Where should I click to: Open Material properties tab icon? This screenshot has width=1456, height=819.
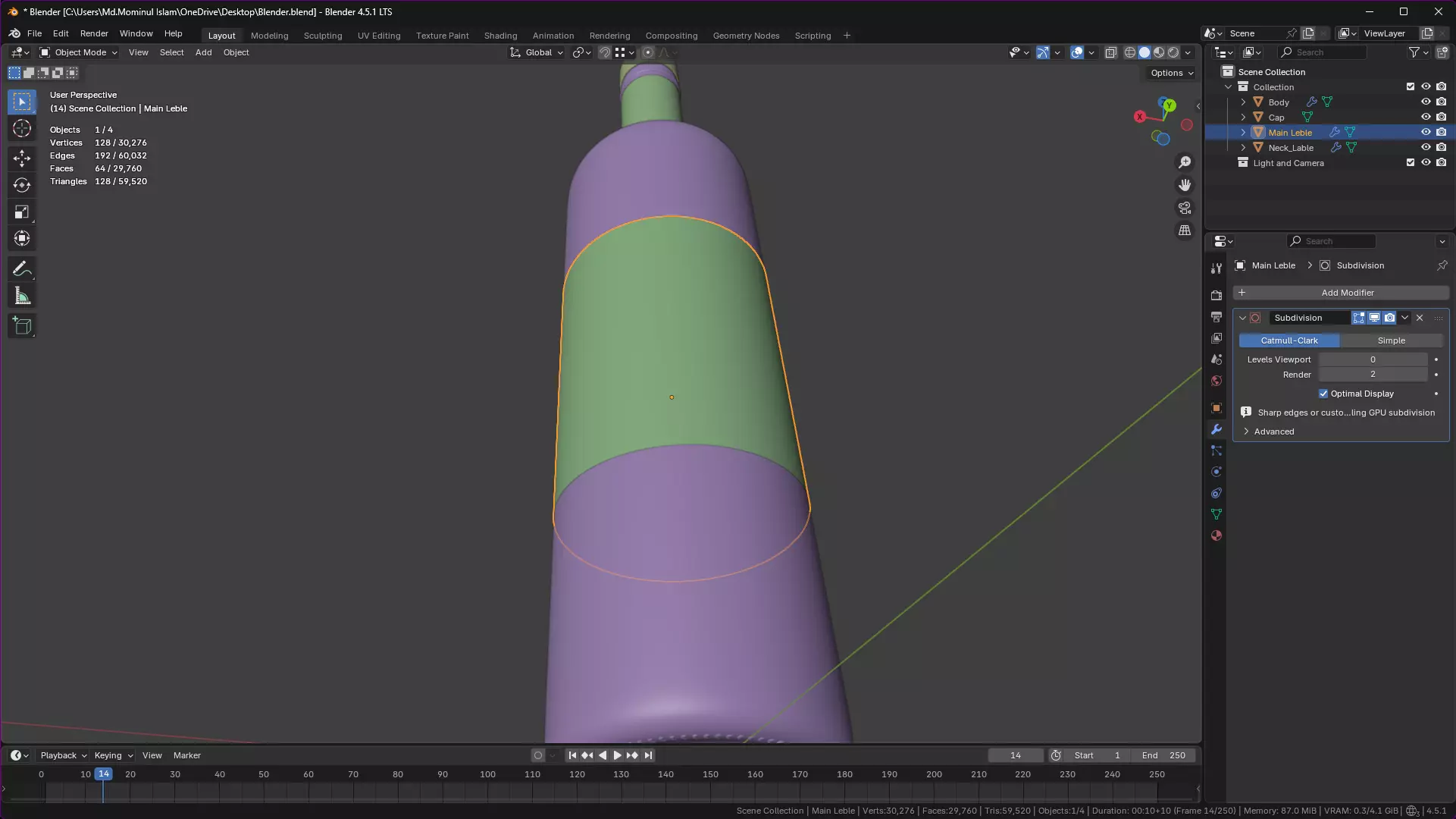tap(1216, 535)
